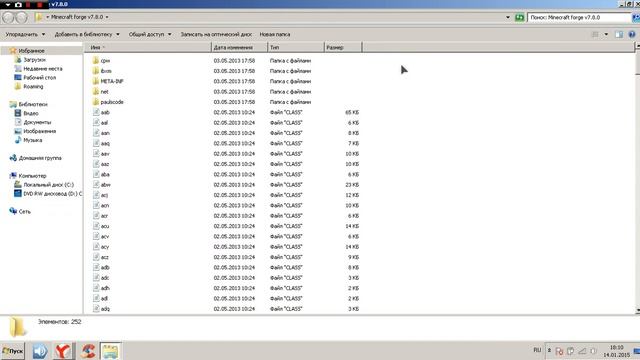Toggle the preview pane icon

coord(619,34)
